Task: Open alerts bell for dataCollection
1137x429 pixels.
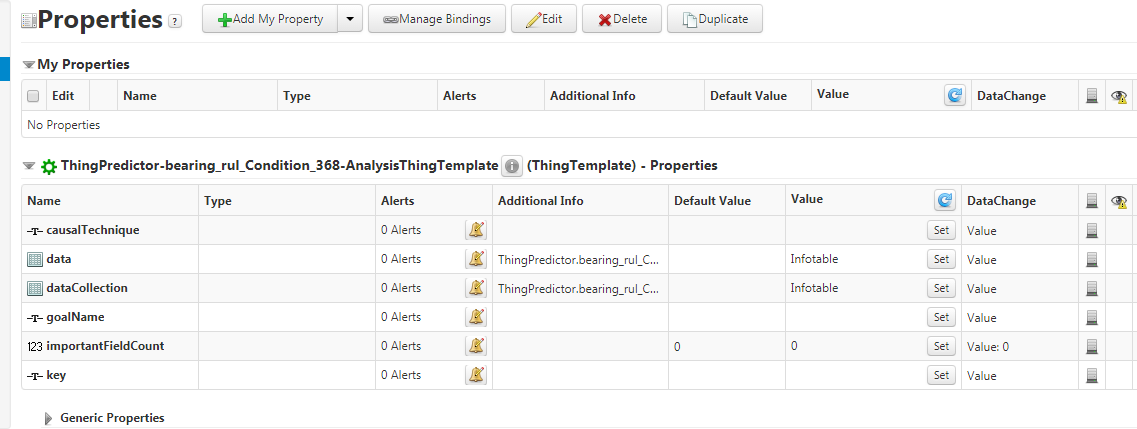Action: click(x=476, y=288)
